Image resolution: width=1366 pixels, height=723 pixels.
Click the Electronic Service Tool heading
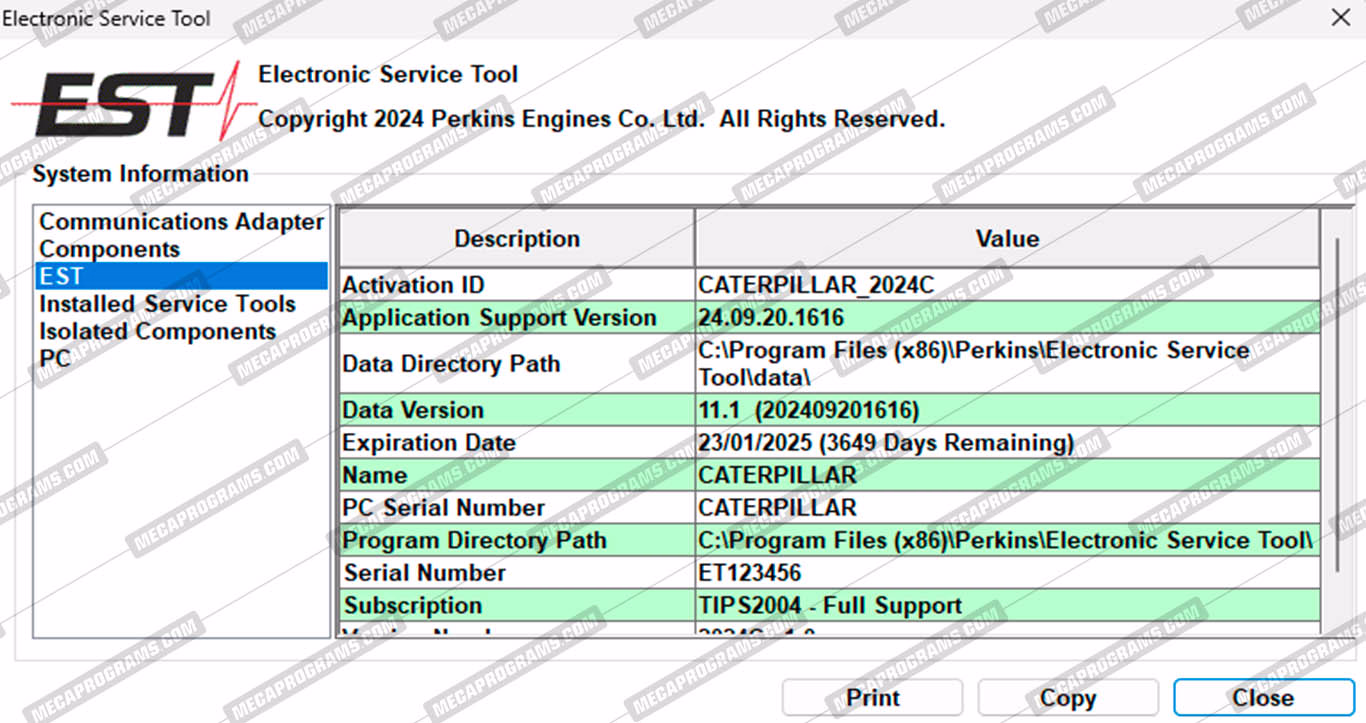(x=388, y=74)
